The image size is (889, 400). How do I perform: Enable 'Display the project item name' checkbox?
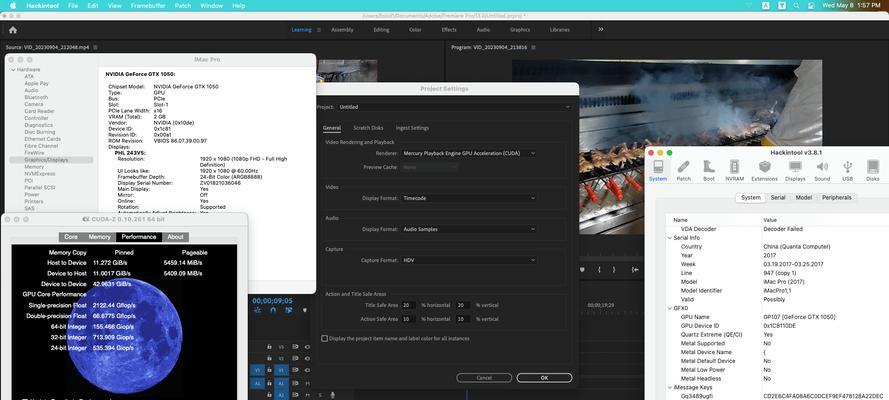(324, 339)
